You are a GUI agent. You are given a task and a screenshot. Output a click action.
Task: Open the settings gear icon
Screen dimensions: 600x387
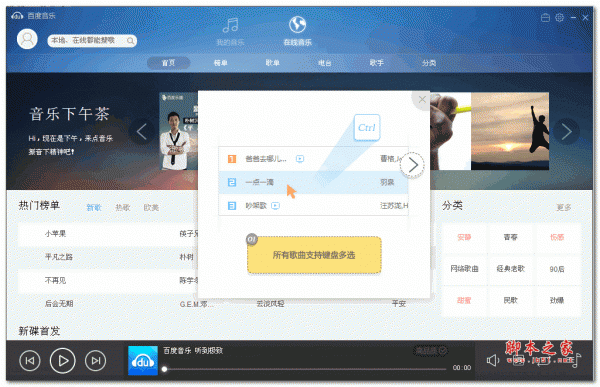click(559, 18)
